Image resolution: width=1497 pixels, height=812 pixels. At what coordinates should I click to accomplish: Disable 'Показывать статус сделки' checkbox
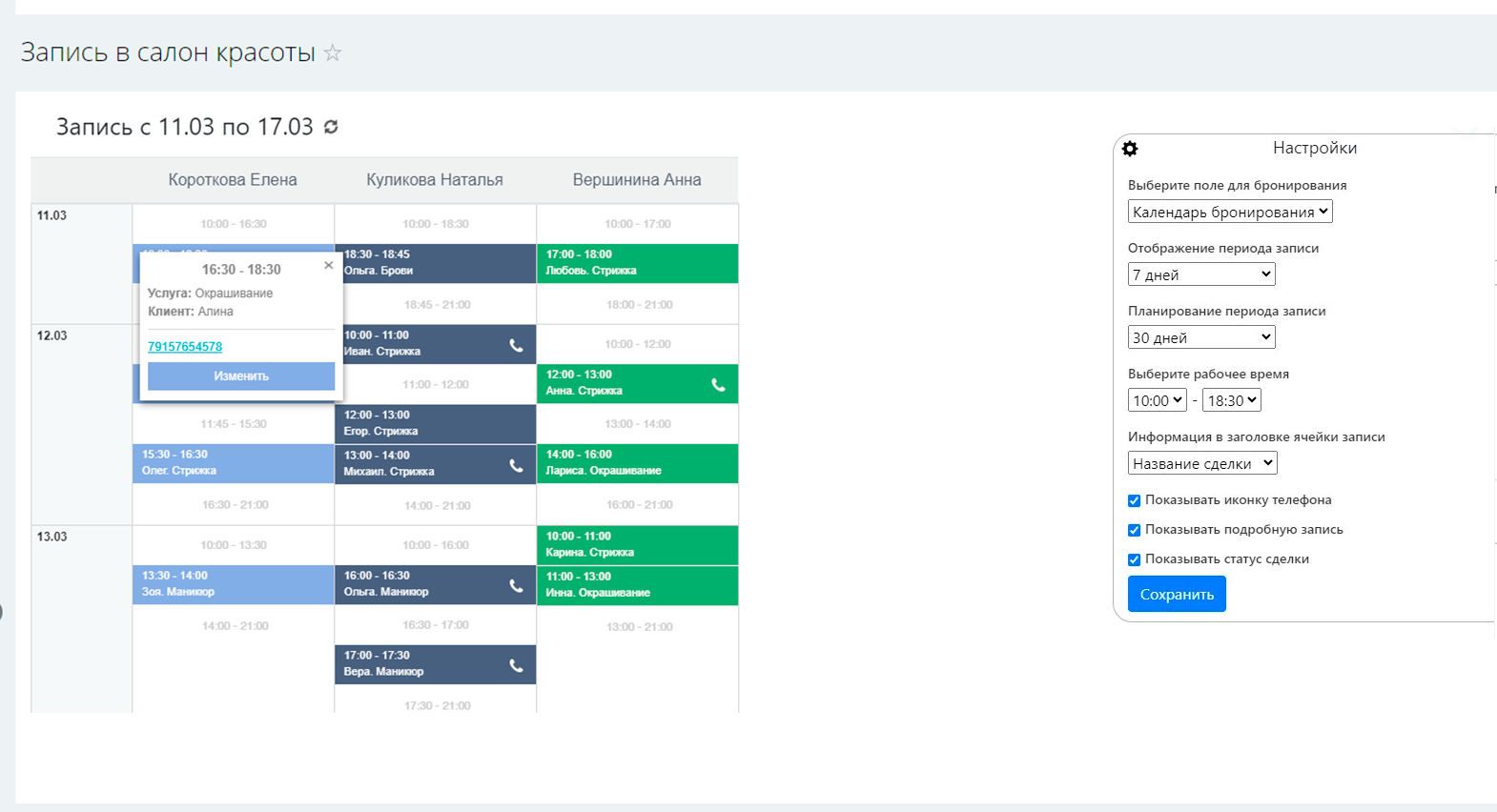tap(1135, 559)
